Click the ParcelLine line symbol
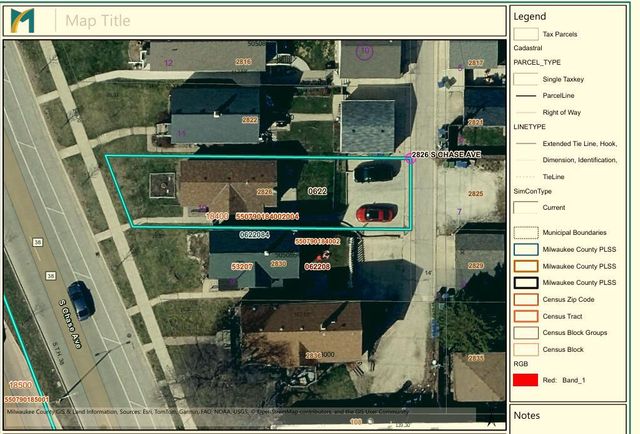The height and width of the screenshot is (434, 640). 526,96
